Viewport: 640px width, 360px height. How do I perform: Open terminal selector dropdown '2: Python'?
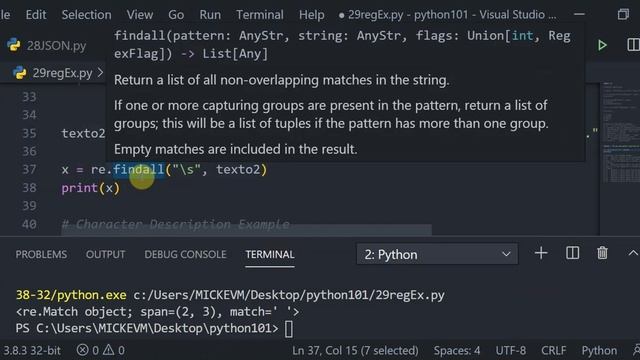point(437,254)
